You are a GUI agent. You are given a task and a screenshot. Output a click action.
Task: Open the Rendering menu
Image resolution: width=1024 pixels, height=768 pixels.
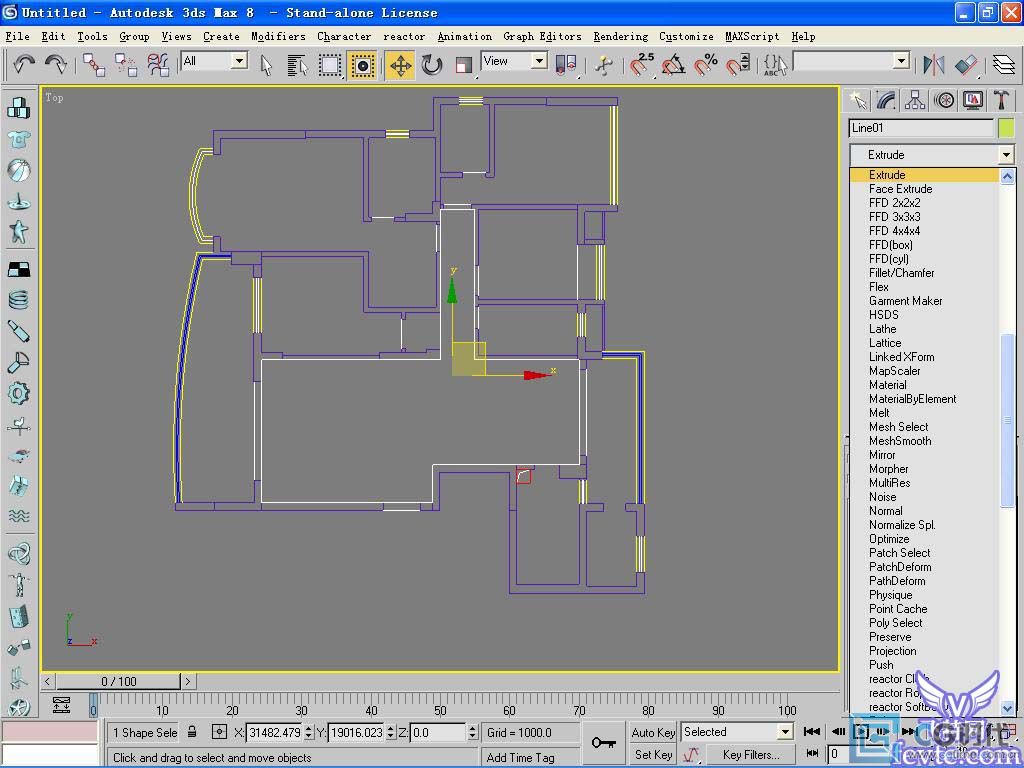pos(620,37)
